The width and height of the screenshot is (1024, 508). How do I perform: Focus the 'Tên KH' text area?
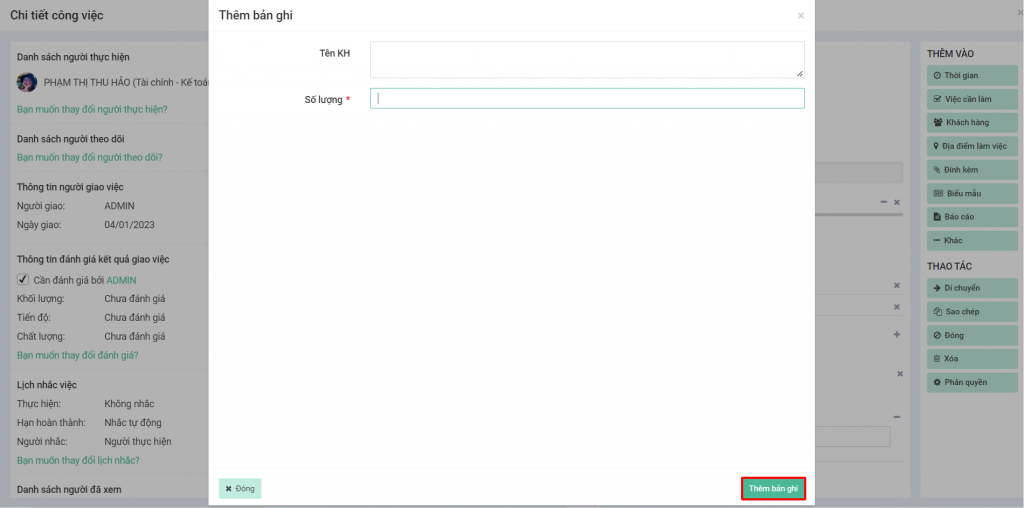coord(586,59)
